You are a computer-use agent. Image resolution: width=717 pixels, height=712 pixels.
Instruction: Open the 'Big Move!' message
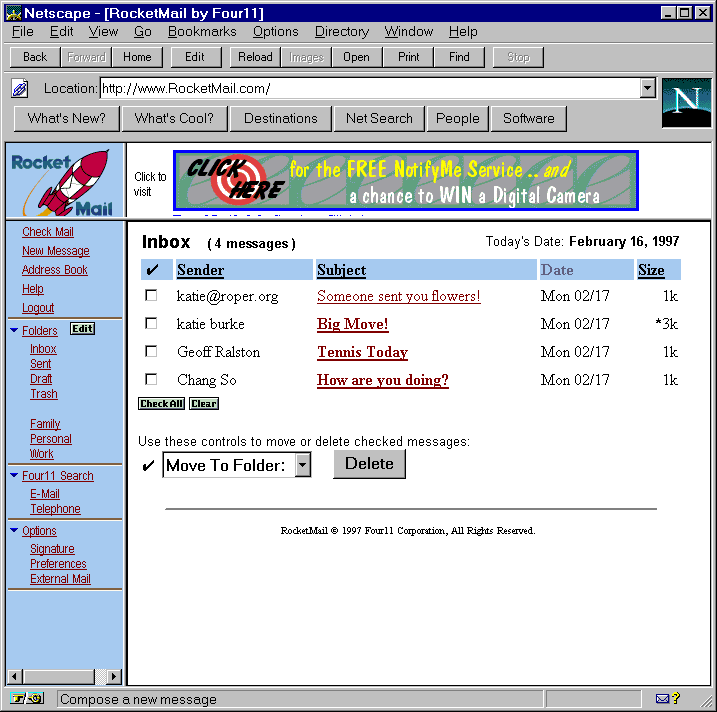tap(353, 324)
